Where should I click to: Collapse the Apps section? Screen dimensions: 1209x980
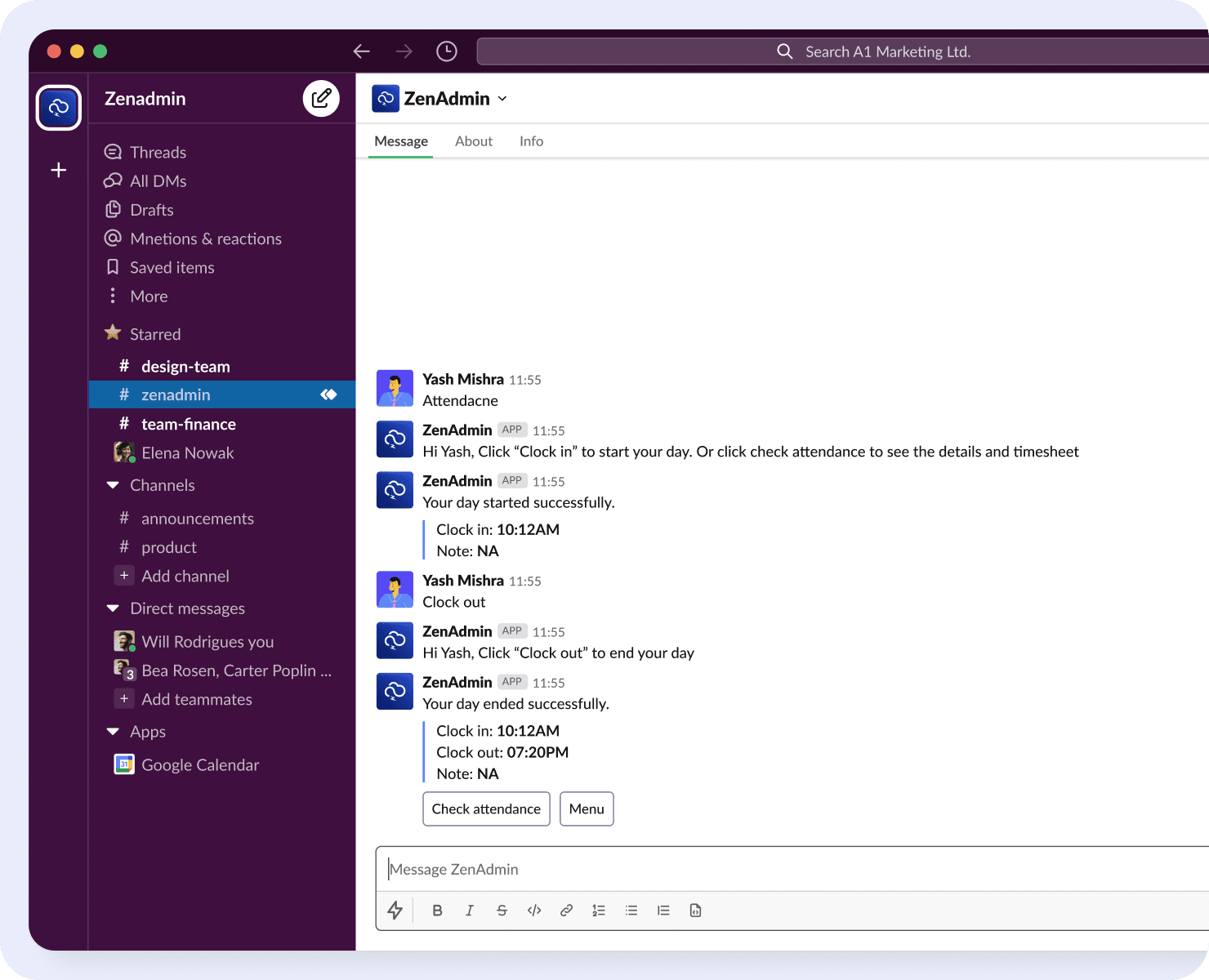coord(113,732)
